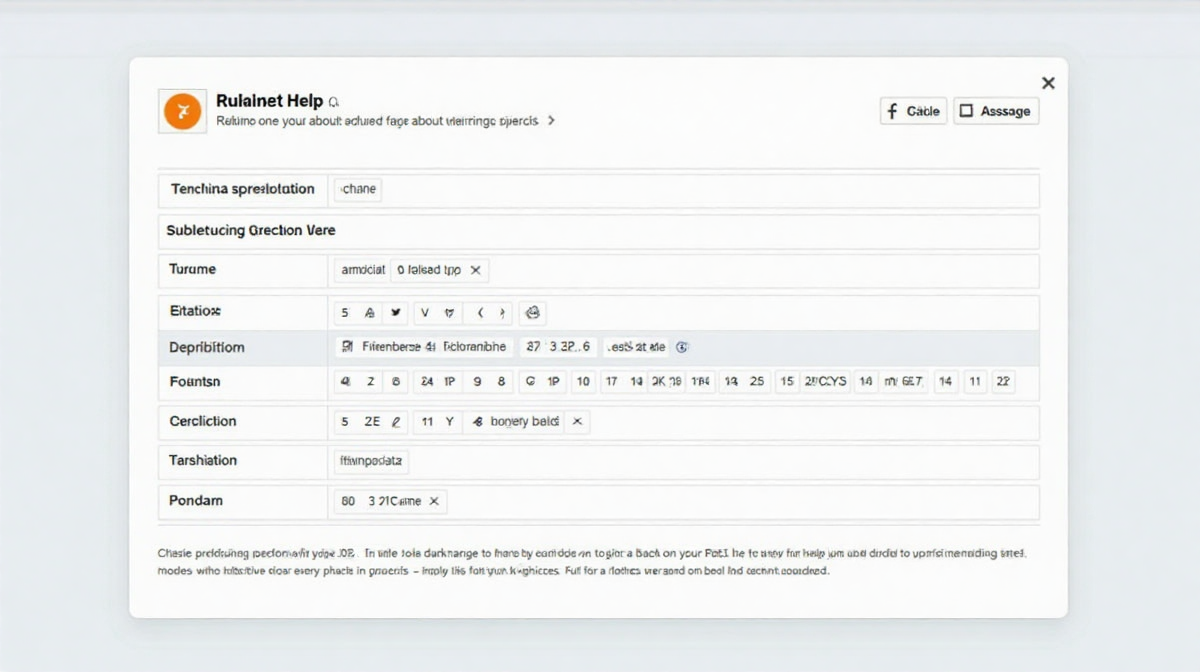Click the bell icon beside Rulainet Help

click(x=334, y=102)
